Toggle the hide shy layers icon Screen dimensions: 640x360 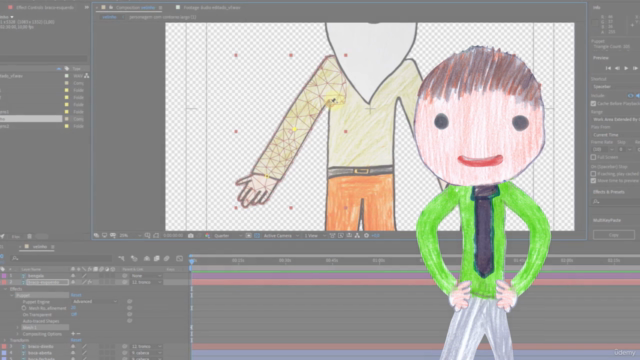(x=147, y=258)
